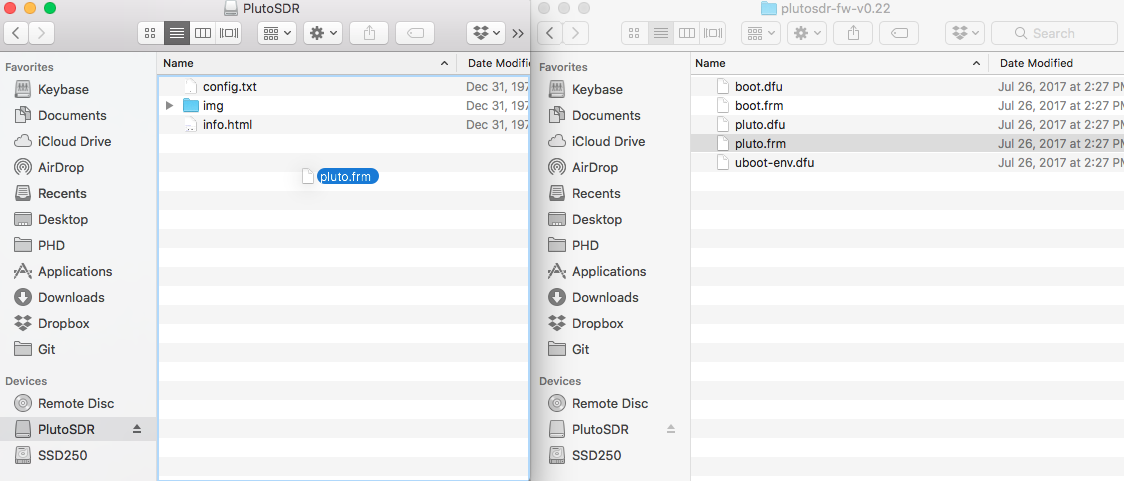Go back in the plutosdr-fw-v0.22 window
The width and height of the screenshot is (1124, 481).
pyautogui.click(x=549, y=33)
